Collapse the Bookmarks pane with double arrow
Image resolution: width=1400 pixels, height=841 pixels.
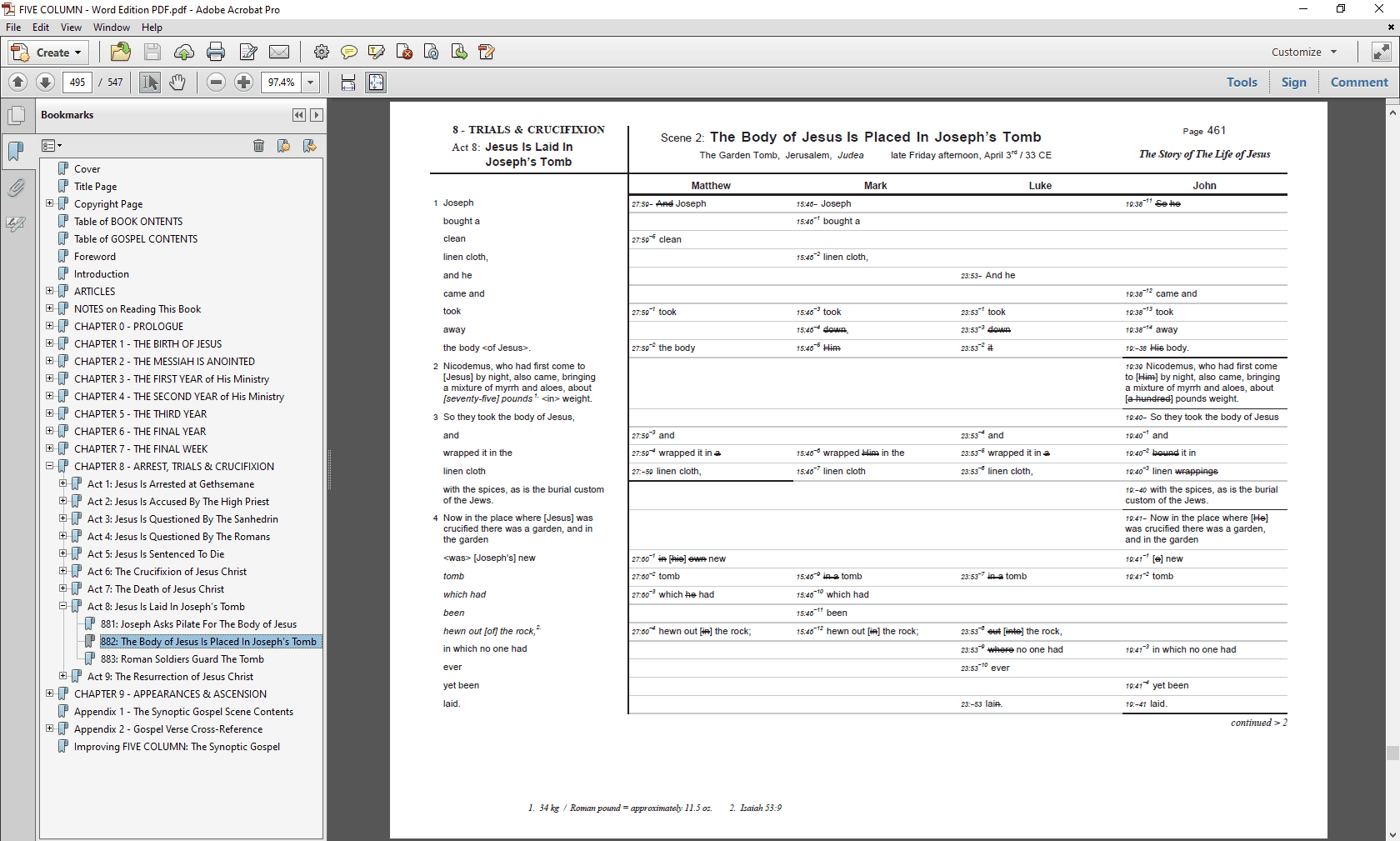299,115
